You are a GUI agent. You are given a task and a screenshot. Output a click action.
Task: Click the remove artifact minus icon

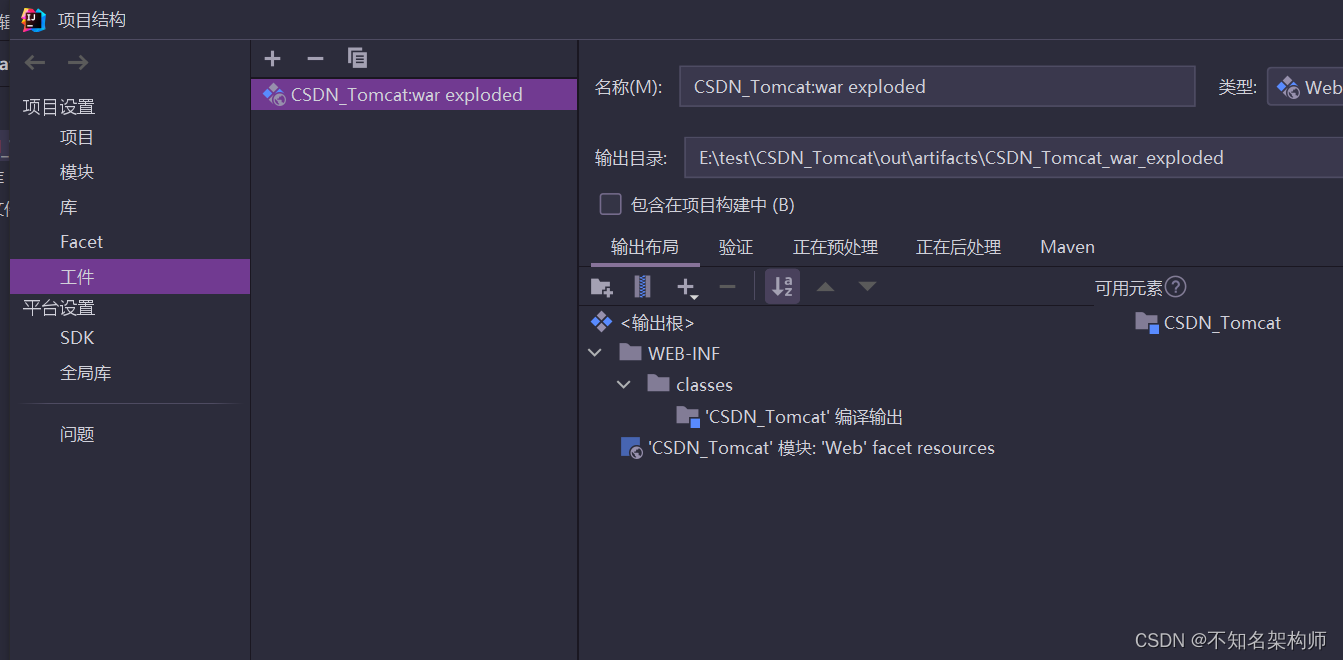tap(315, 58)
